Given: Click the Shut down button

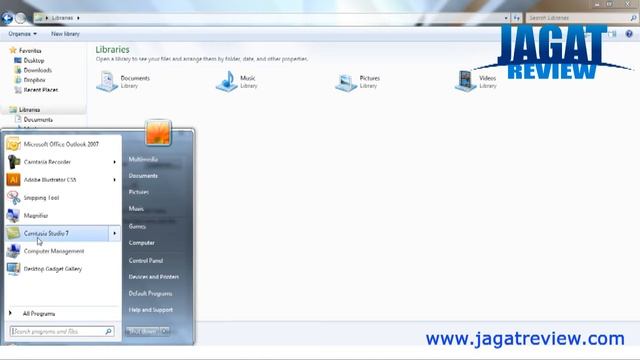Looking at the screenshot, I should (142, 331).
